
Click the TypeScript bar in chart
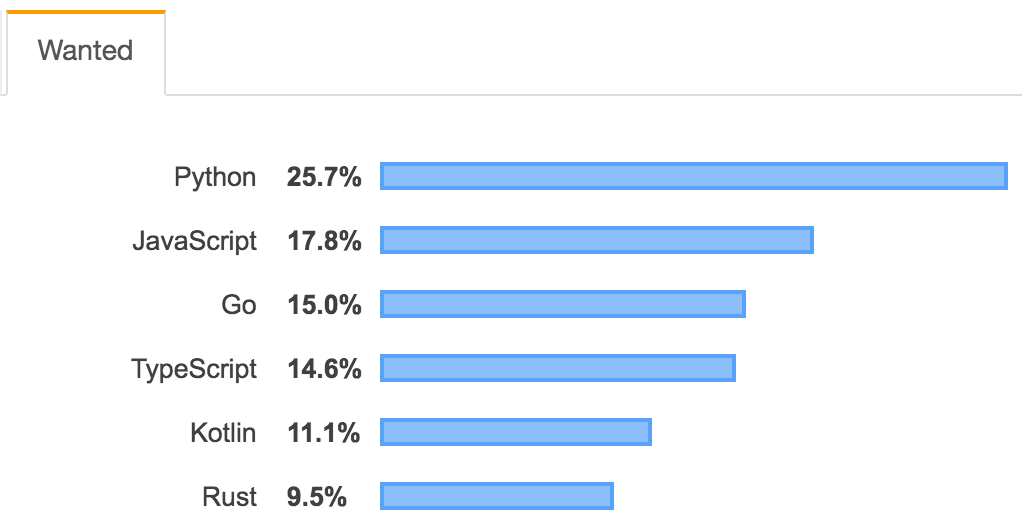pyautogui.click(x=557, y=368)
